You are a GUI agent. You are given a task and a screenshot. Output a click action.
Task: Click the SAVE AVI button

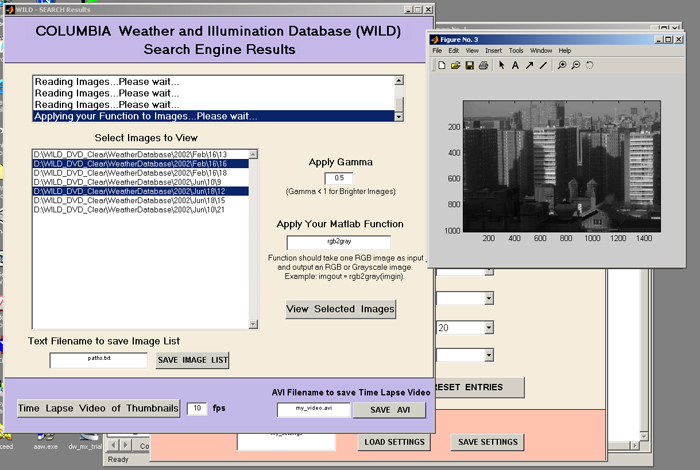click(391, 409)
